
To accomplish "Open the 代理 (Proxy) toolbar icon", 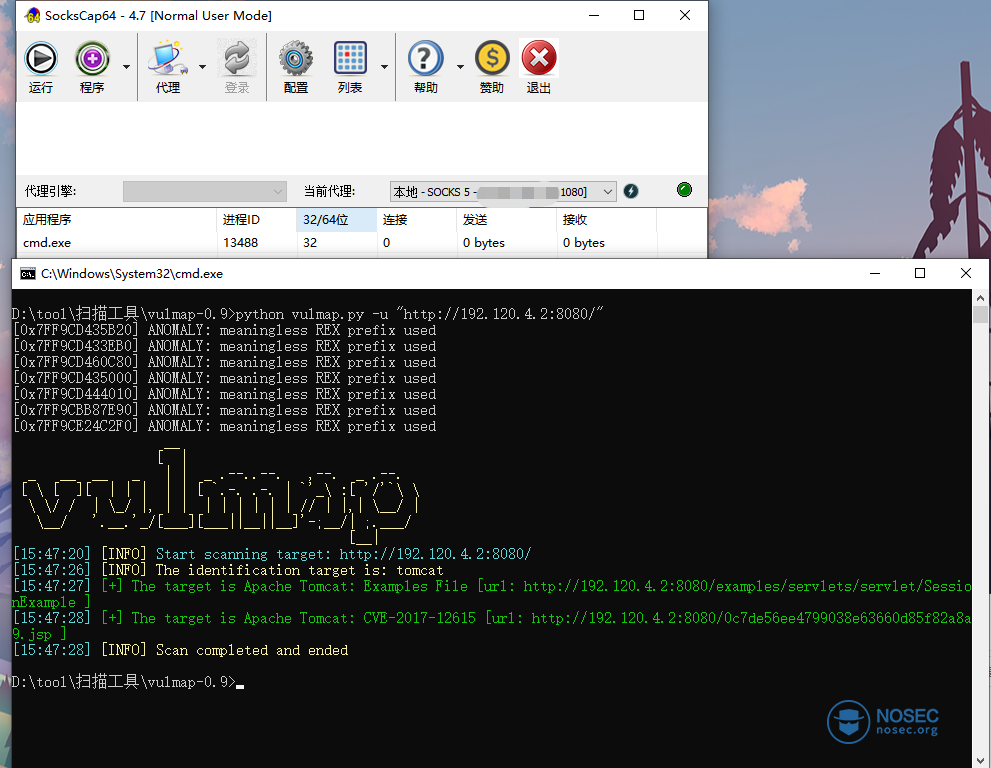I will coord(167,59).
